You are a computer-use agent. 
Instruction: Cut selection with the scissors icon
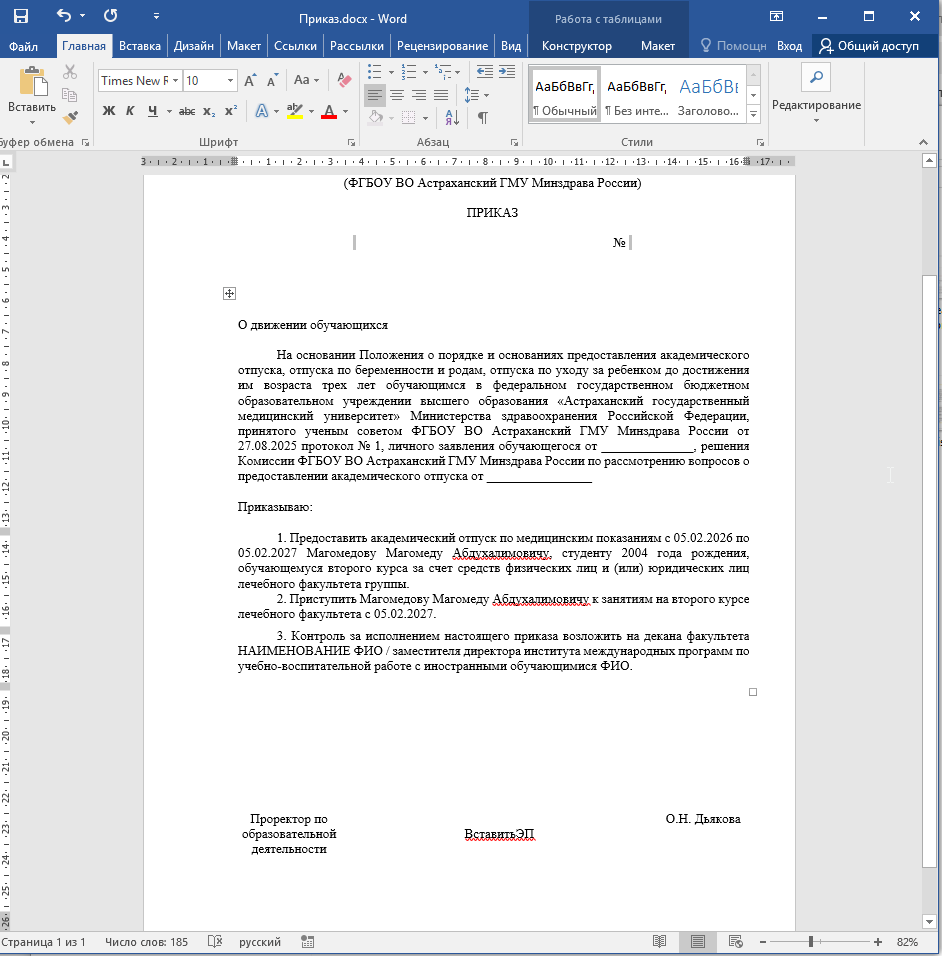point(70,72)
